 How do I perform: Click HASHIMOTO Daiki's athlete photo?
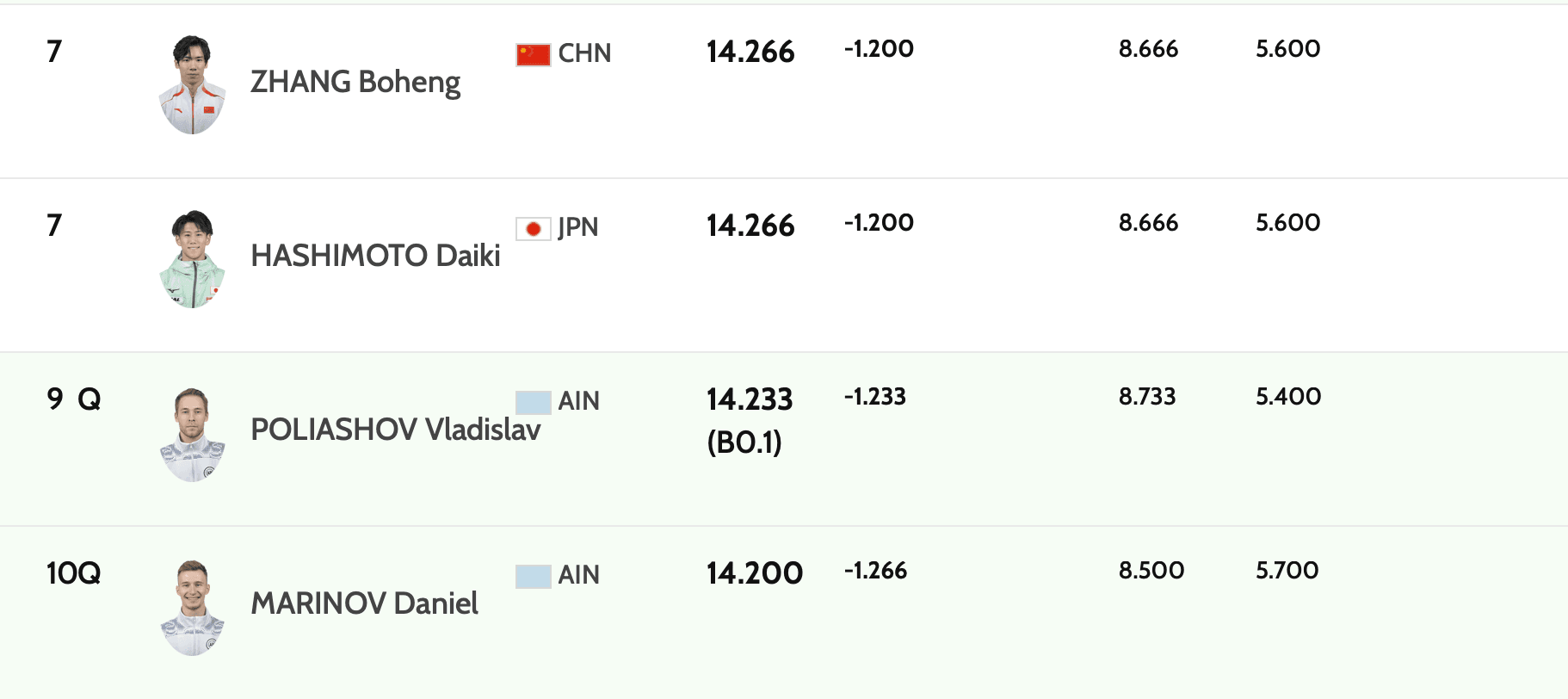192,259
